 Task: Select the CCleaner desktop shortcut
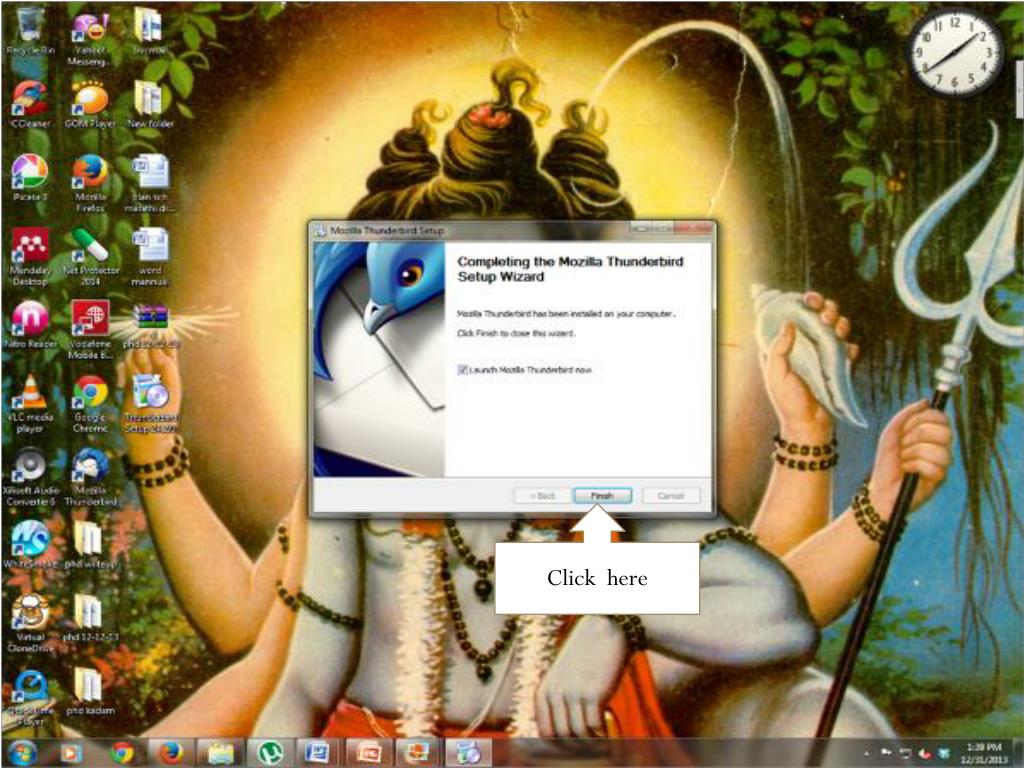coord(30,104)
